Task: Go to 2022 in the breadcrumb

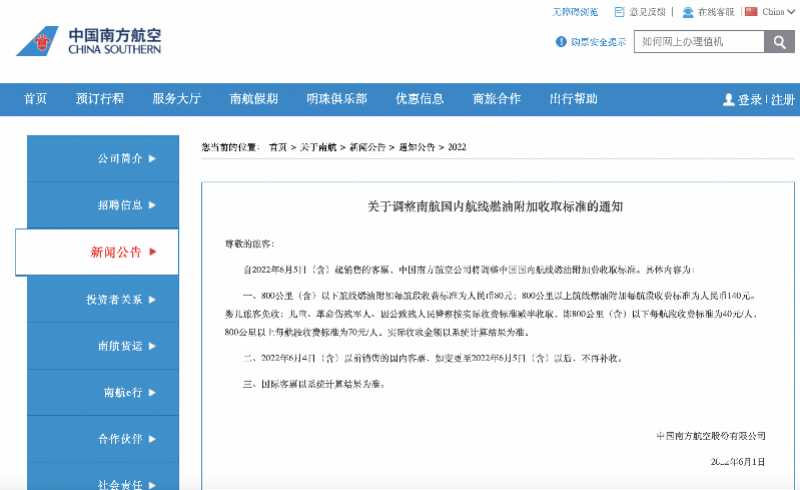Action: click(x=457, y=148)
